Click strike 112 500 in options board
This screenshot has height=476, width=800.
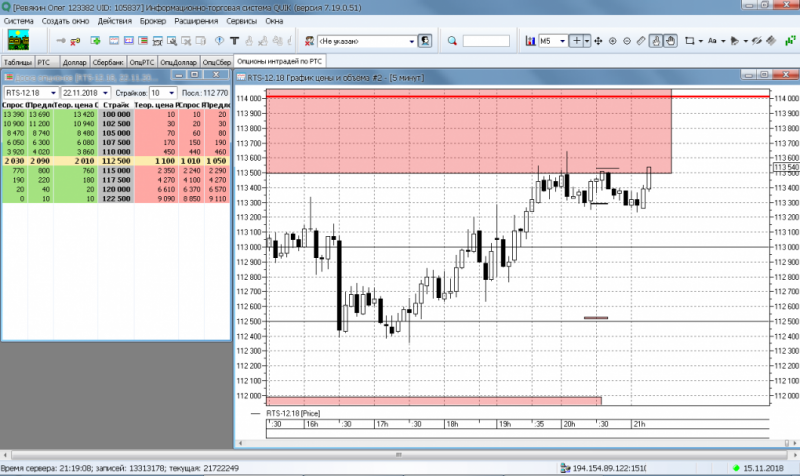click(116, 161)
